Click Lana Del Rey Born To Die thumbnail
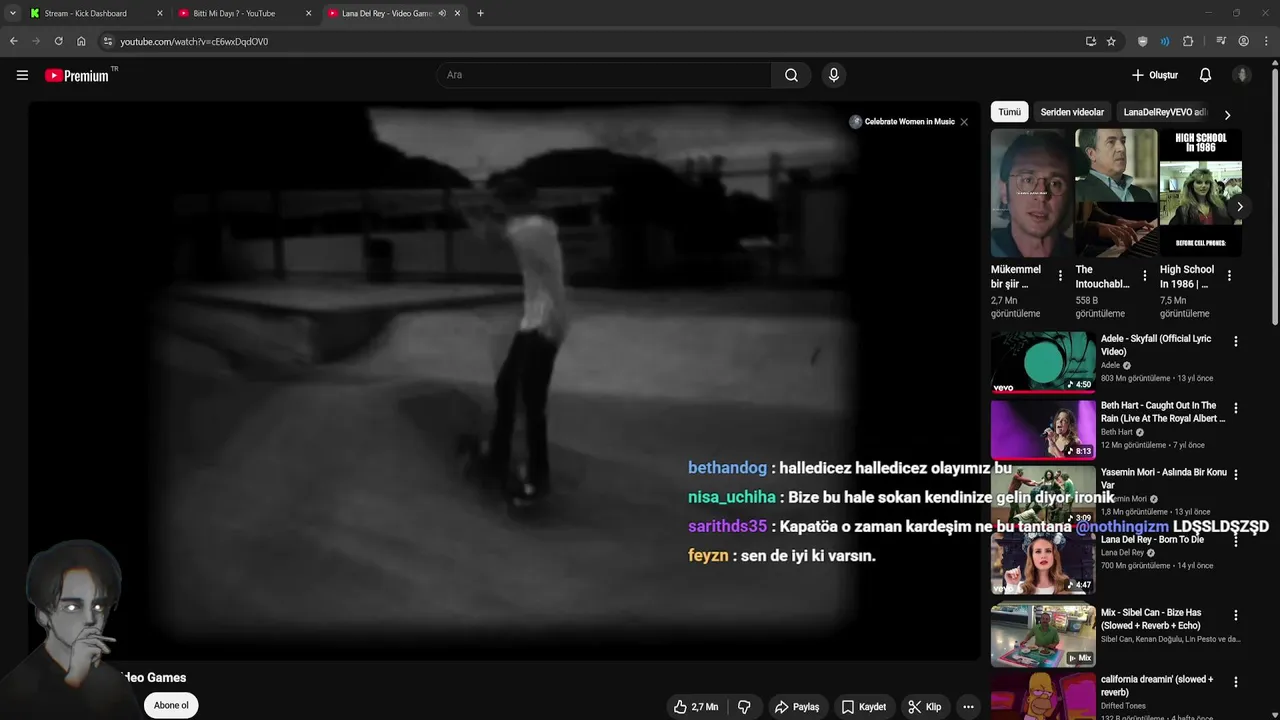The height and width of the screenshot is (720, 1280). tap(1043, 563)
